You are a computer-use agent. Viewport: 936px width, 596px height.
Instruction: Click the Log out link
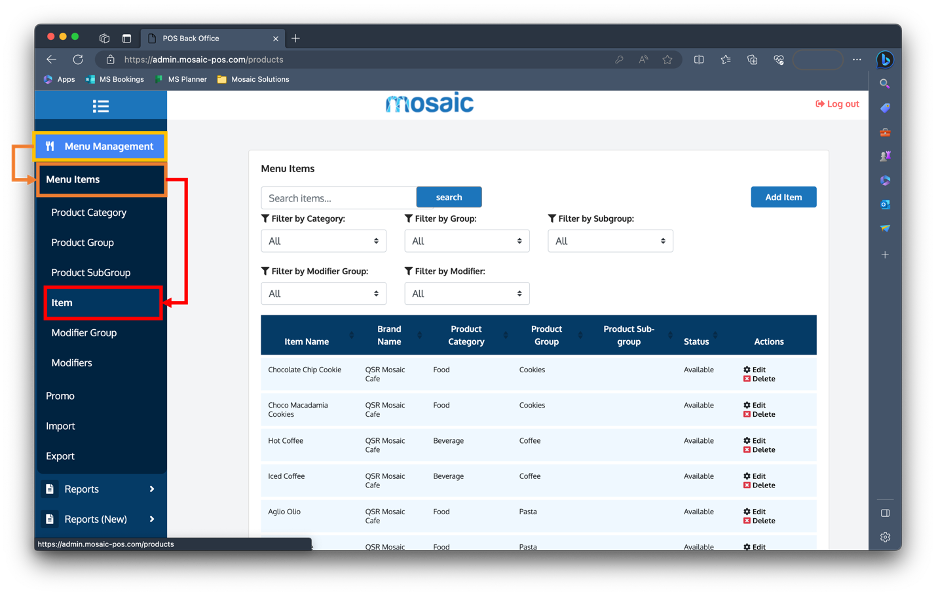836,103
